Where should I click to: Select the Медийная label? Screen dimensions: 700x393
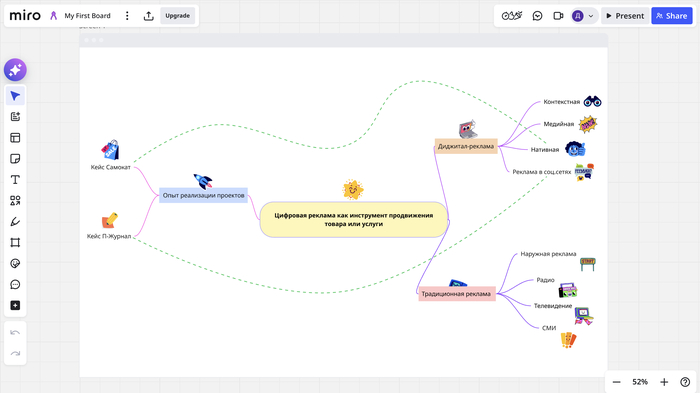[x=558, y=124]
